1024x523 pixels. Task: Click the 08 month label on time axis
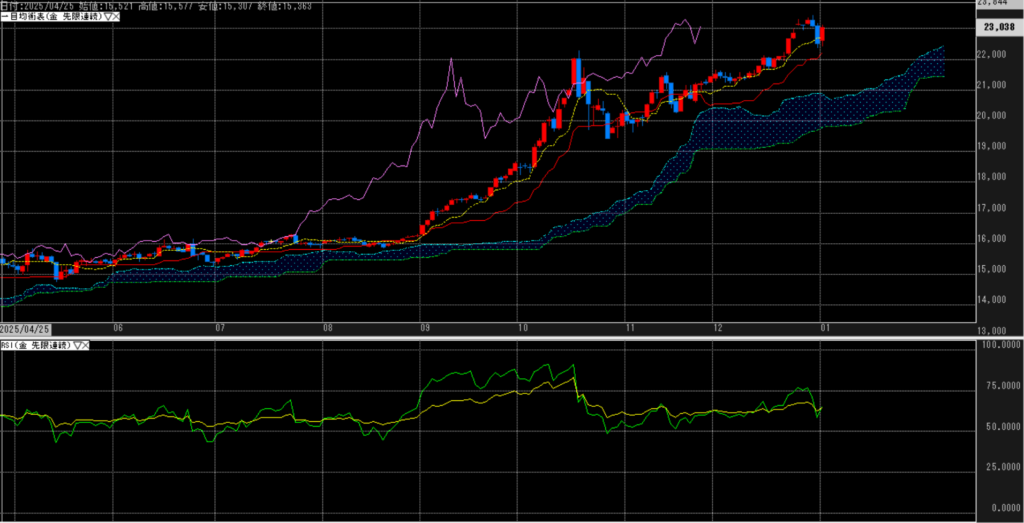[327, 328]
